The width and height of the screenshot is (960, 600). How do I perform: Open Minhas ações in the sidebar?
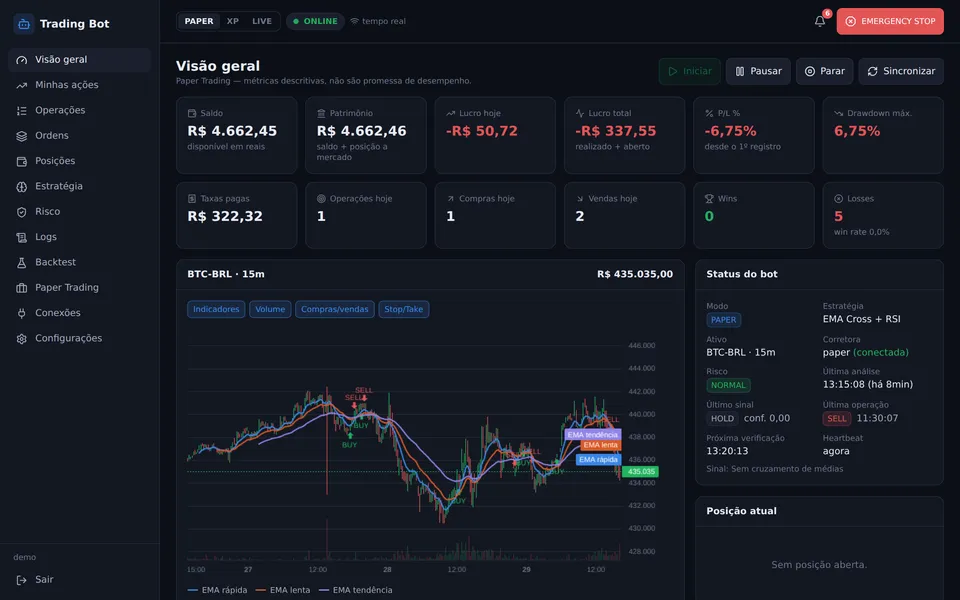(x=80, y=85)
